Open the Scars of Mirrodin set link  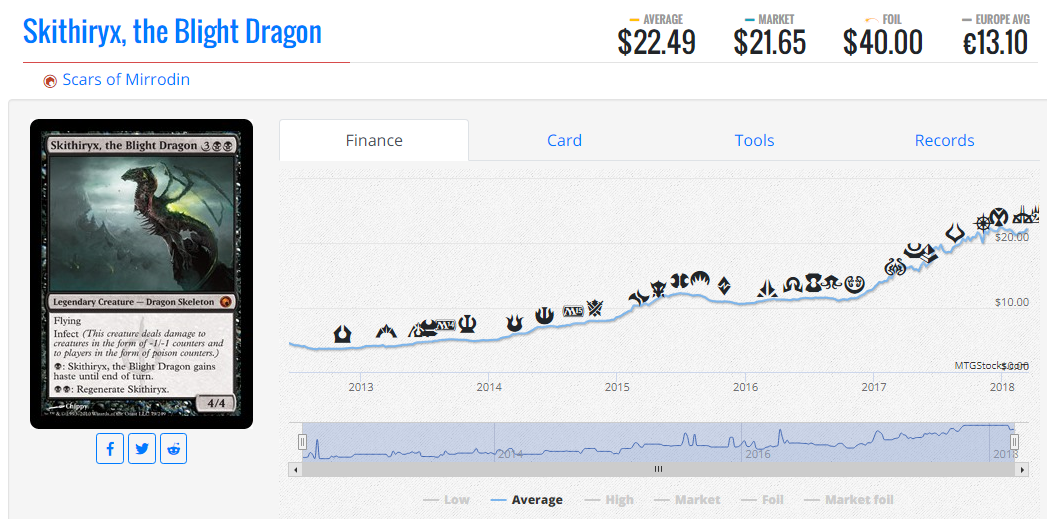[x=126, y=80]
